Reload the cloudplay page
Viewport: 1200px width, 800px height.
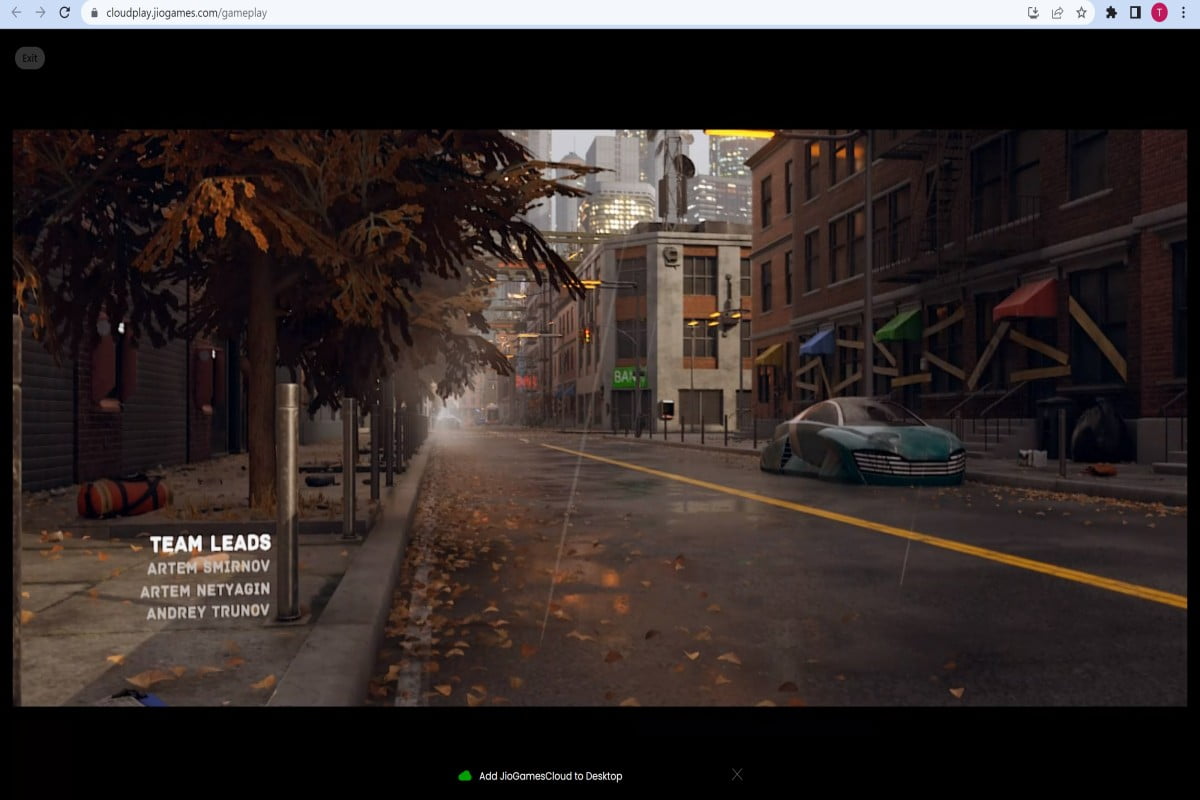65,13
